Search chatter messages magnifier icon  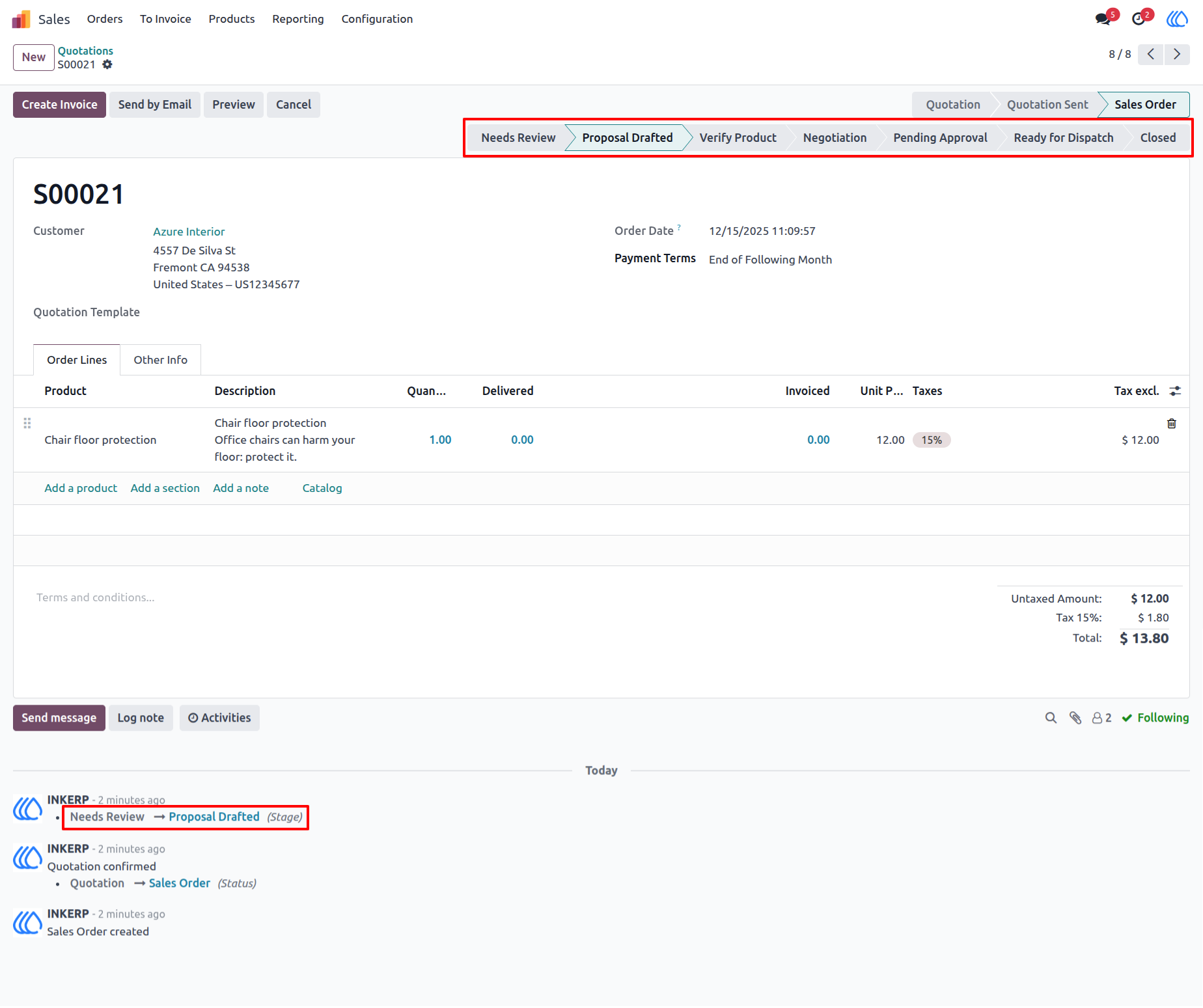point(1051,718)
